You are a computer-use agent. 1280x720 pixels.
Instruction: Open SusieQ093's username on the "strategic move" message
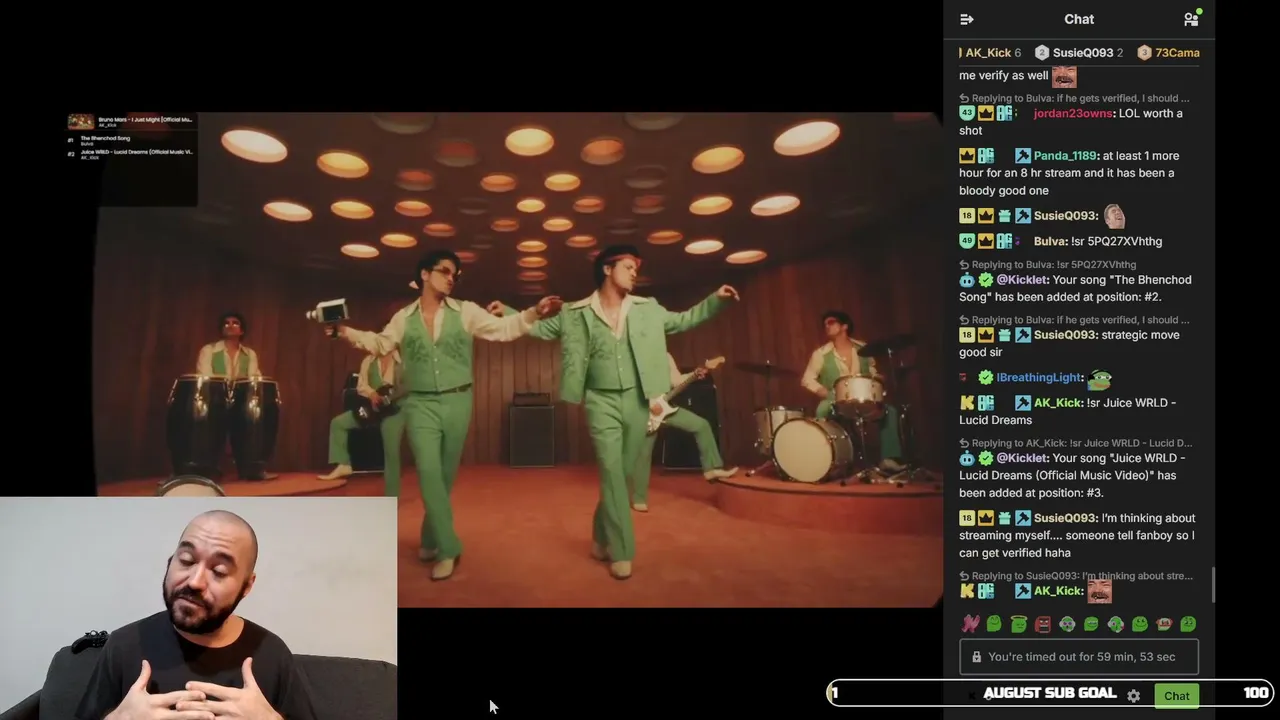tap(1065, 335)
